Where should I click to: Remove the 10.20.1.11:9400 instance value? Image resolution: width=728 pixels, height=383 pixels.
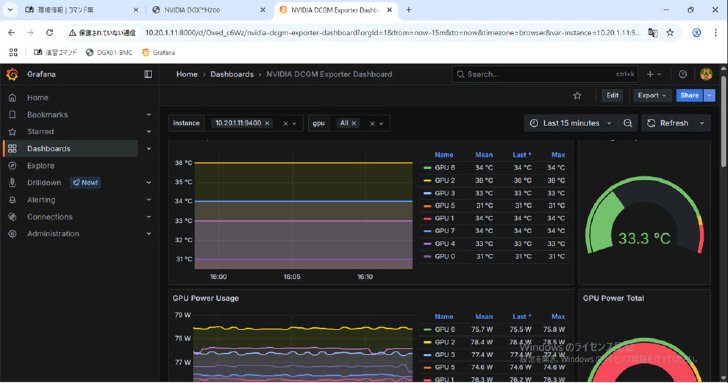click(x=267, y=123)
